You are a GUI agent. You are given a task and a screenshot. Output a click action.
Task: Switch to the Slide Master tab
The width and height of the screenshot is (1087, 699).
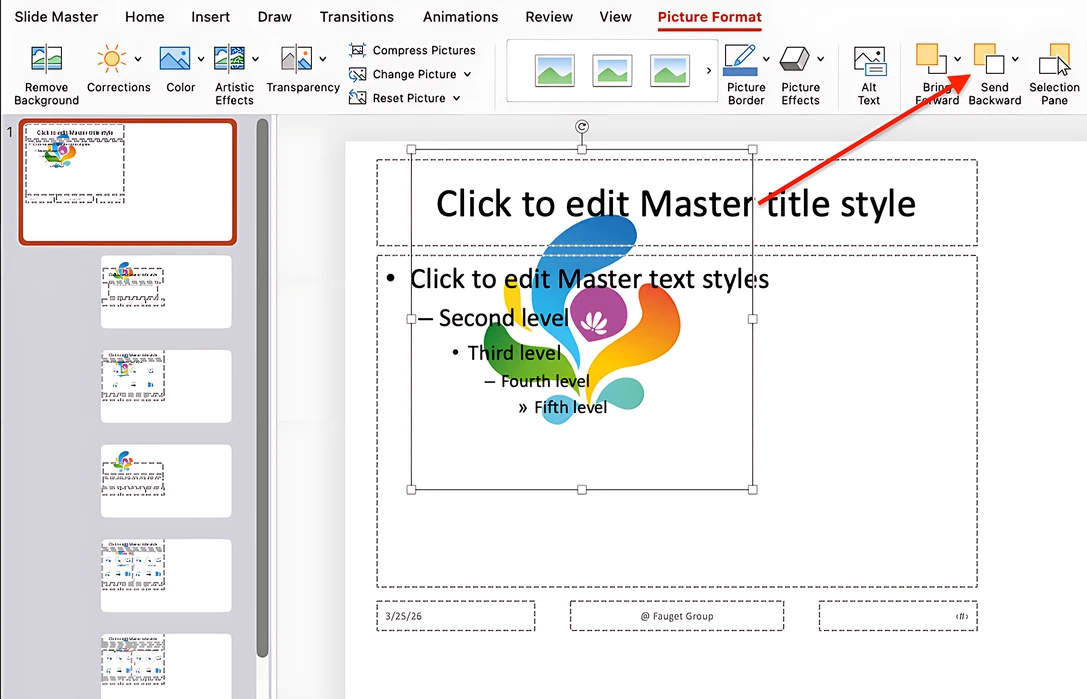[57, 16]
